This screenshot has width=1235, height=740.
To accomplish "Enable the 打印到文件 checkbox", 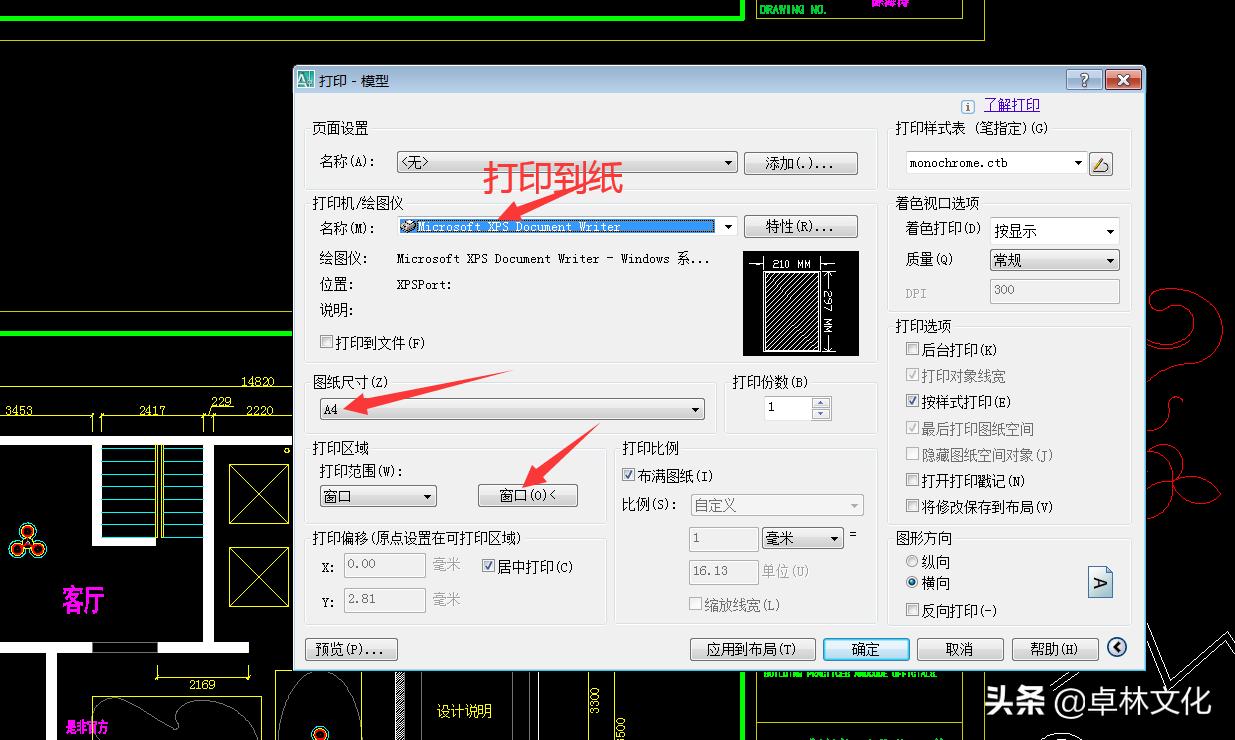I will click(x=326, y=341).
